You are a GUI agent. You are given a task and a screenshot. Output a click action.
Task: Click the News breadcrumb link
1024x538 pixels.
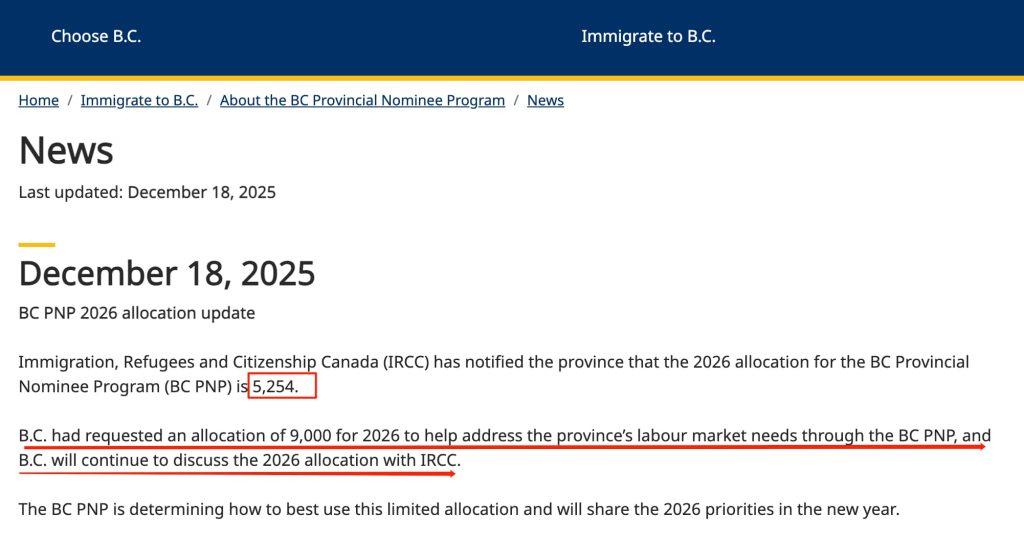click(x=545, y=100)
